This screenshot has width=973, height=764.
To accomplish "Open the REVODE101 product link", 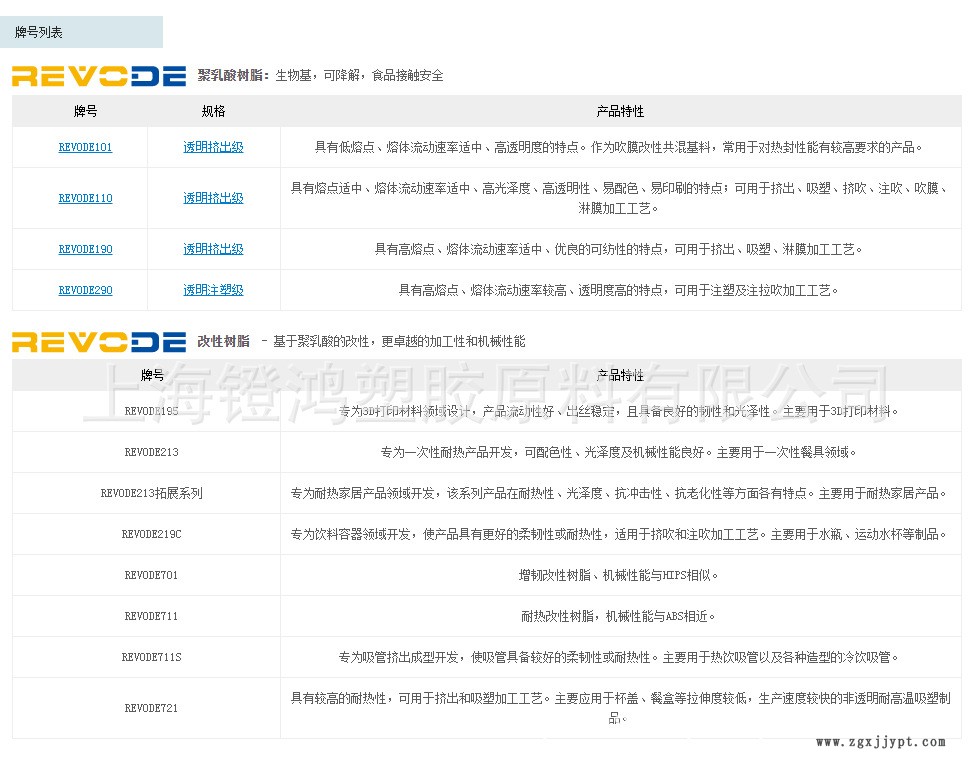I will (x=85, y=147).
